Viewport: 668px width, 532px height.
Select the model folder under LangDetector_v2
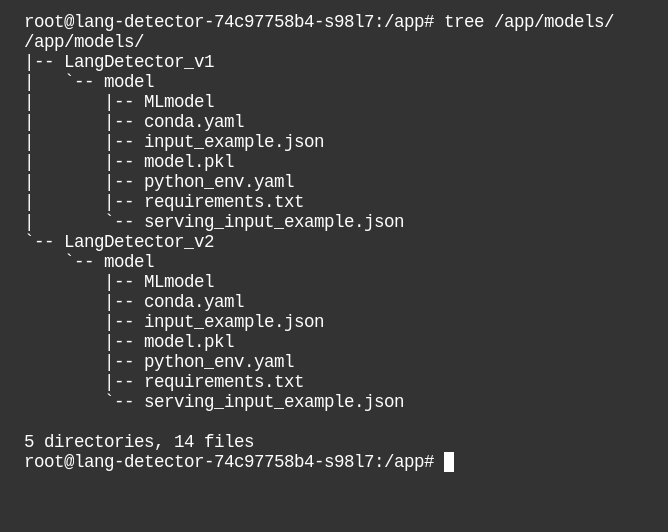129,262
